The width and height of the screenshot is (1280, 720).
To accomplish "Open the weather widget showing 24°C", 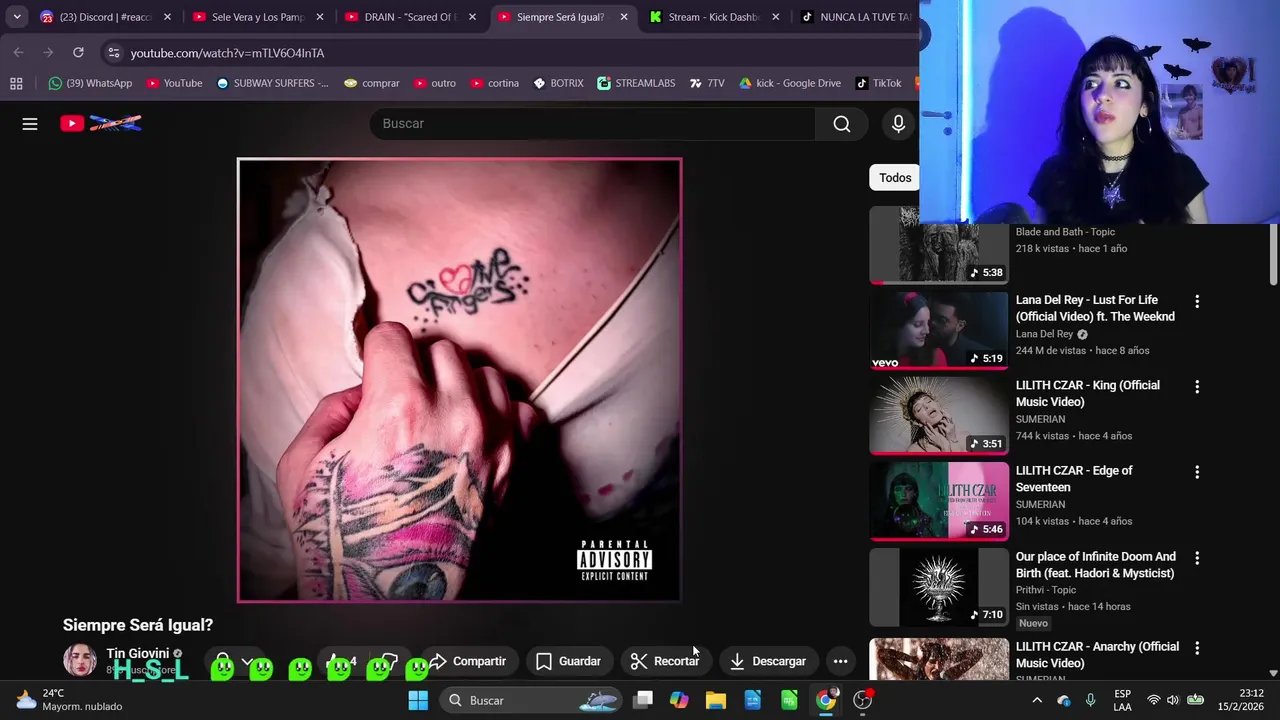I will [68, 700].
